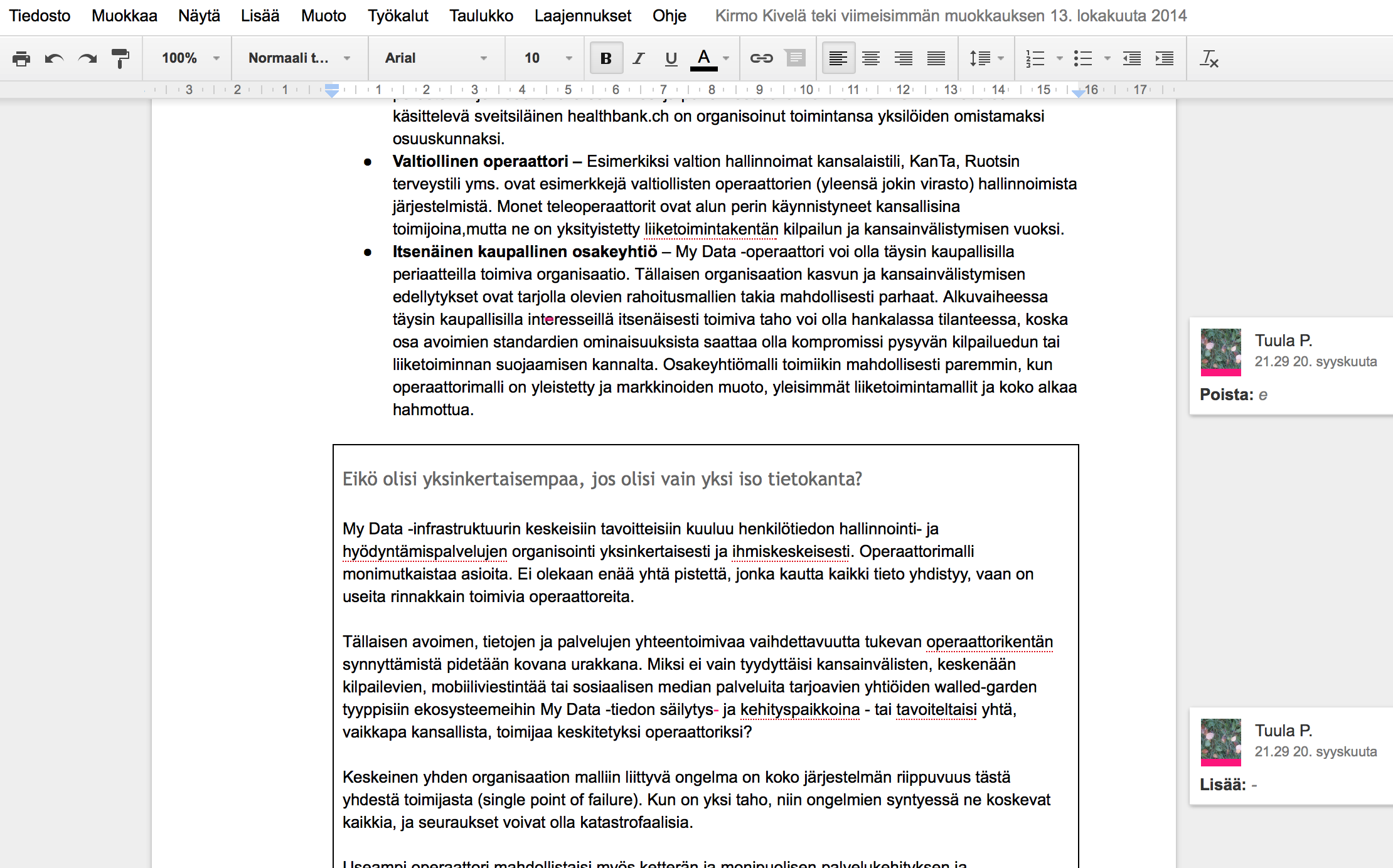Apply numbered list
Image resolution: width=1393 pixels, height=868 pixels.
click(1035, 58)
